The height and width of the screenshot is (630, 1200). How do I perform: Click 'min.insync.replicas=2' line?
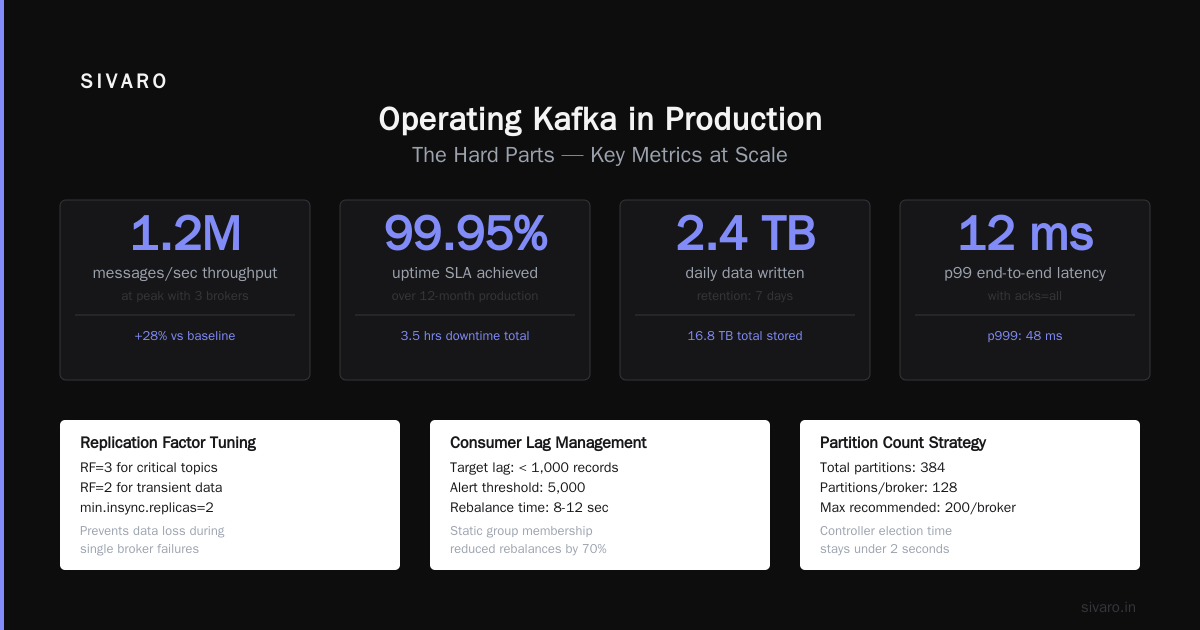[x=147, y=508]
